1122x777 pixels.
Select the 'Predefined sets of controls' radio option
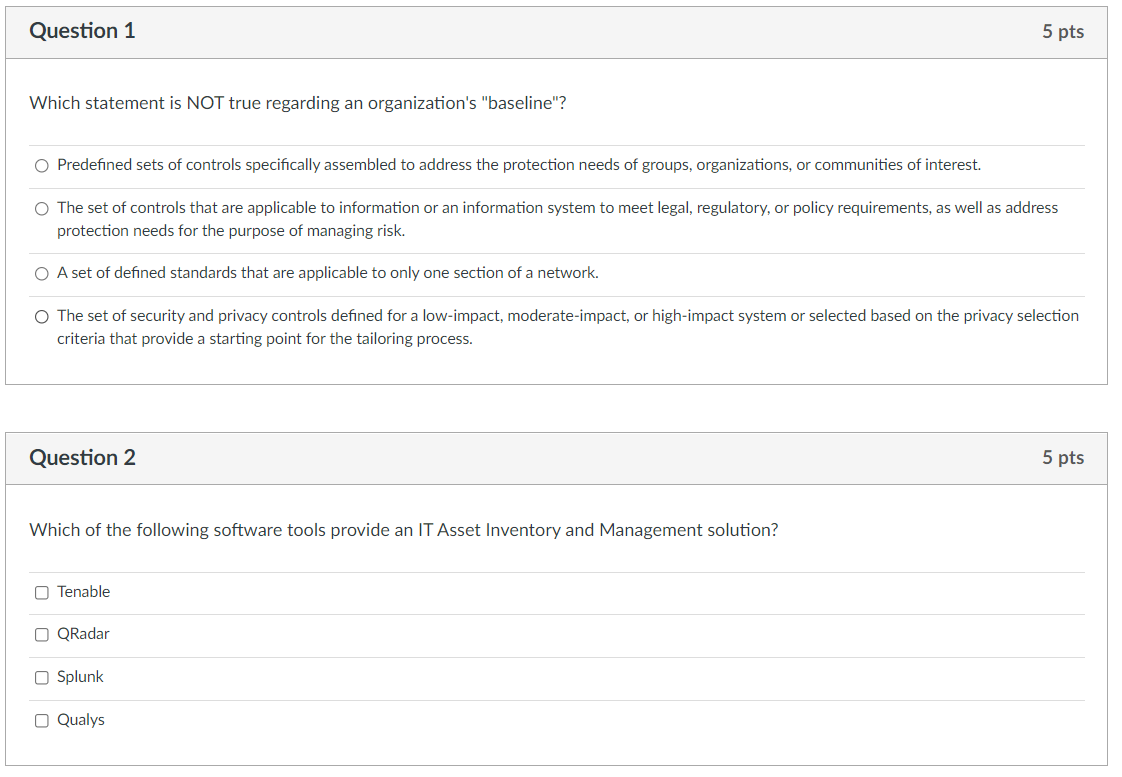click(42, 166)
